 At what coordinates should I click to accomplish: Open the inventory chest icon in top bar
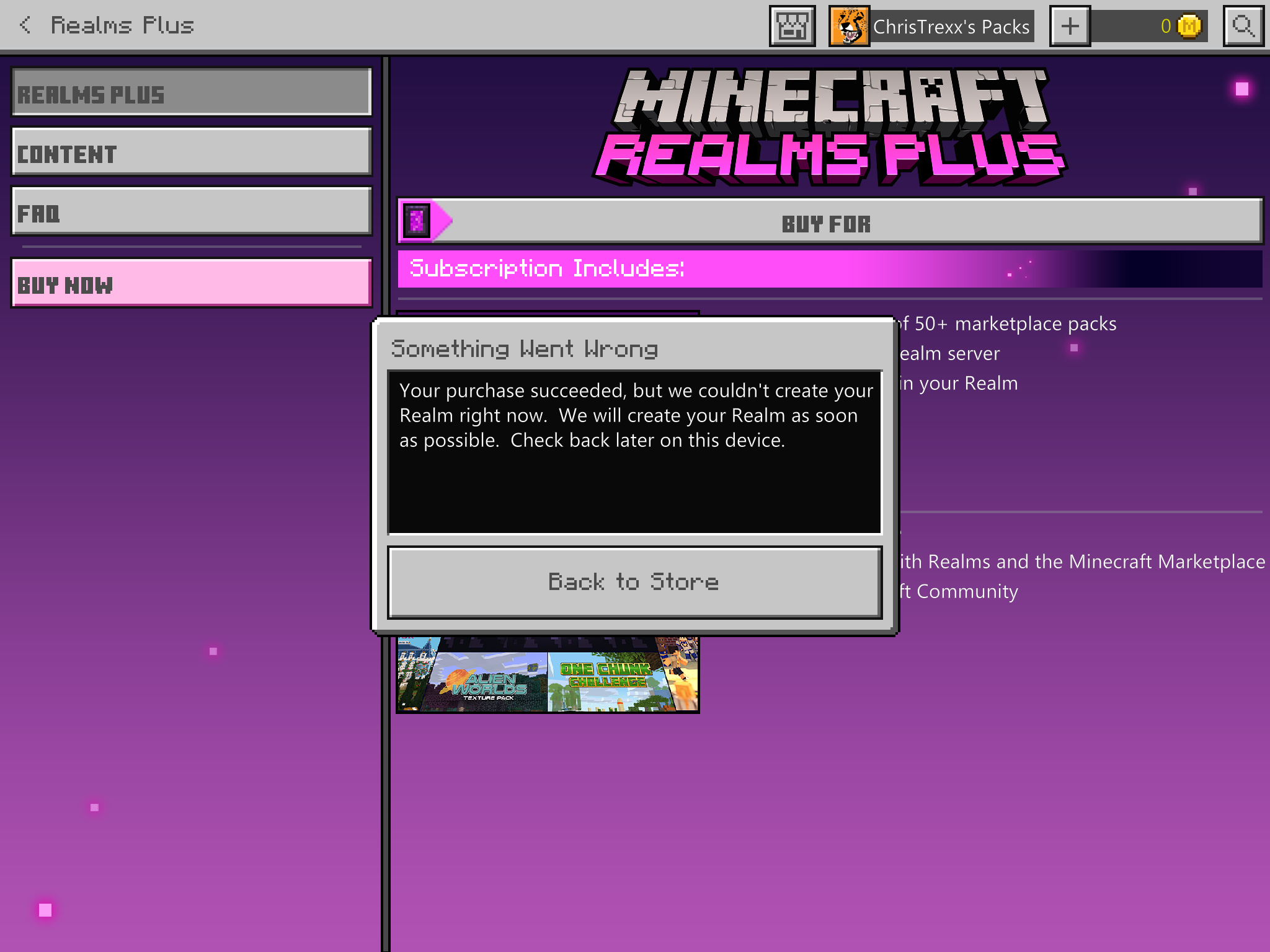click(792, 26)
